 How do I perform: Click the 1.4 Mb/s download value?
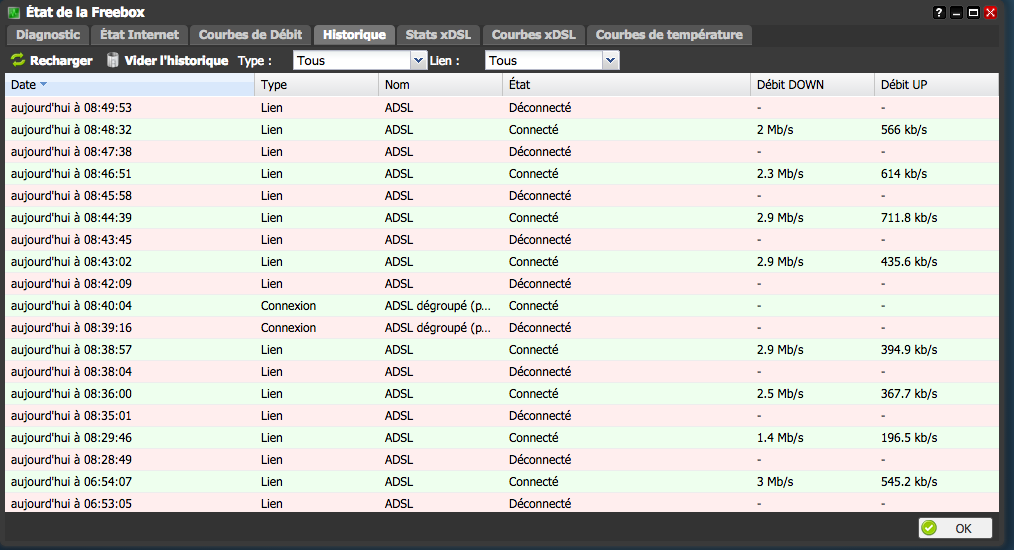(780, 437)
